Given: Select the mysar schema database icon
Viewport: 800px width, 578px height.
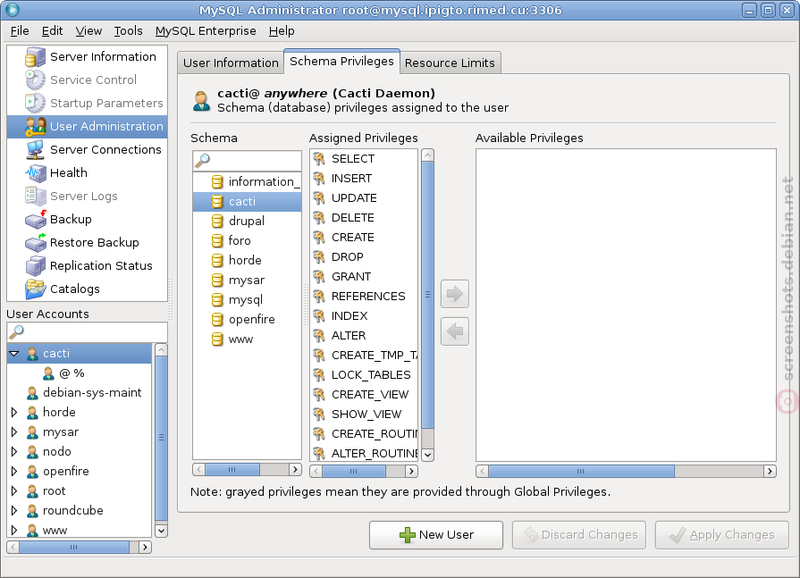Looking at the screenshot, I should (217, 280).
